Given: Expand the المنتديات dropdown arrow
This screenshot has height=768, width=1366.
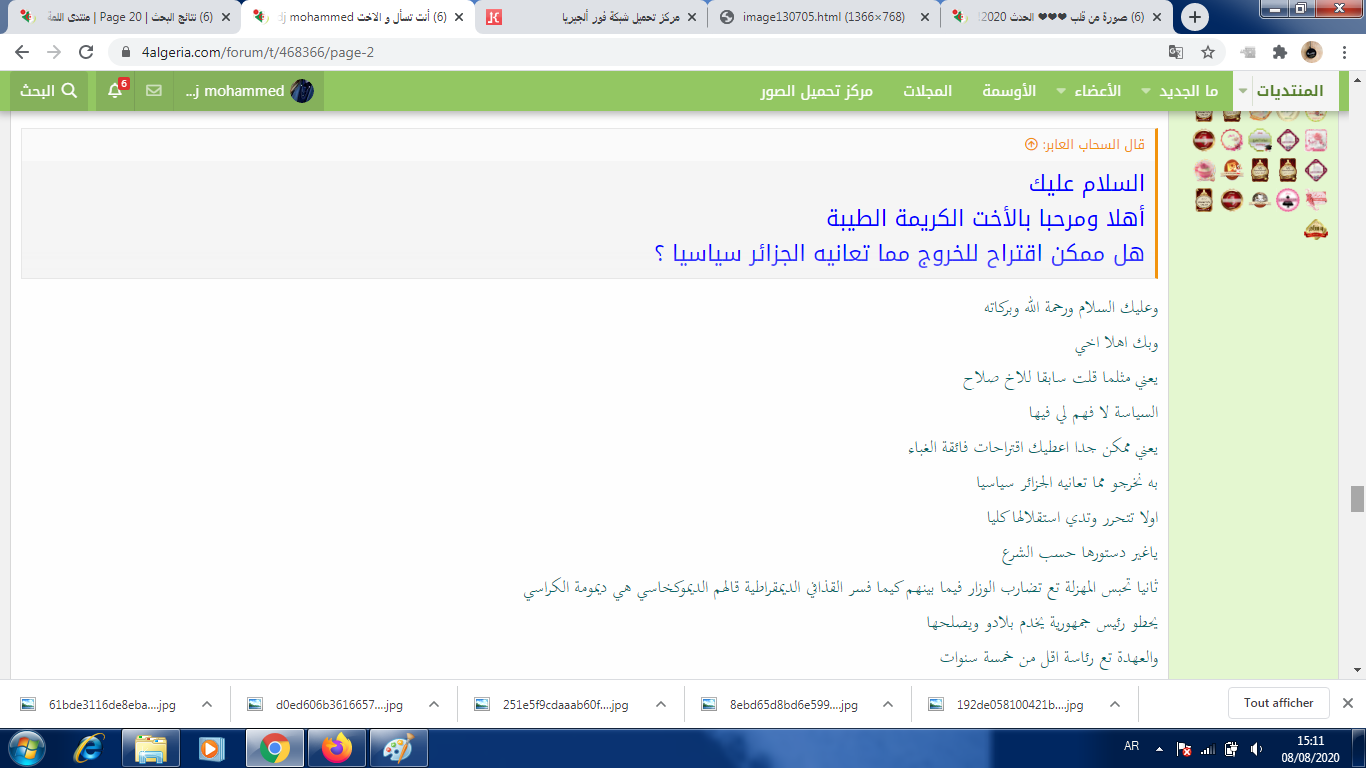Looking at the screenshot, I should pos(1243,91).
